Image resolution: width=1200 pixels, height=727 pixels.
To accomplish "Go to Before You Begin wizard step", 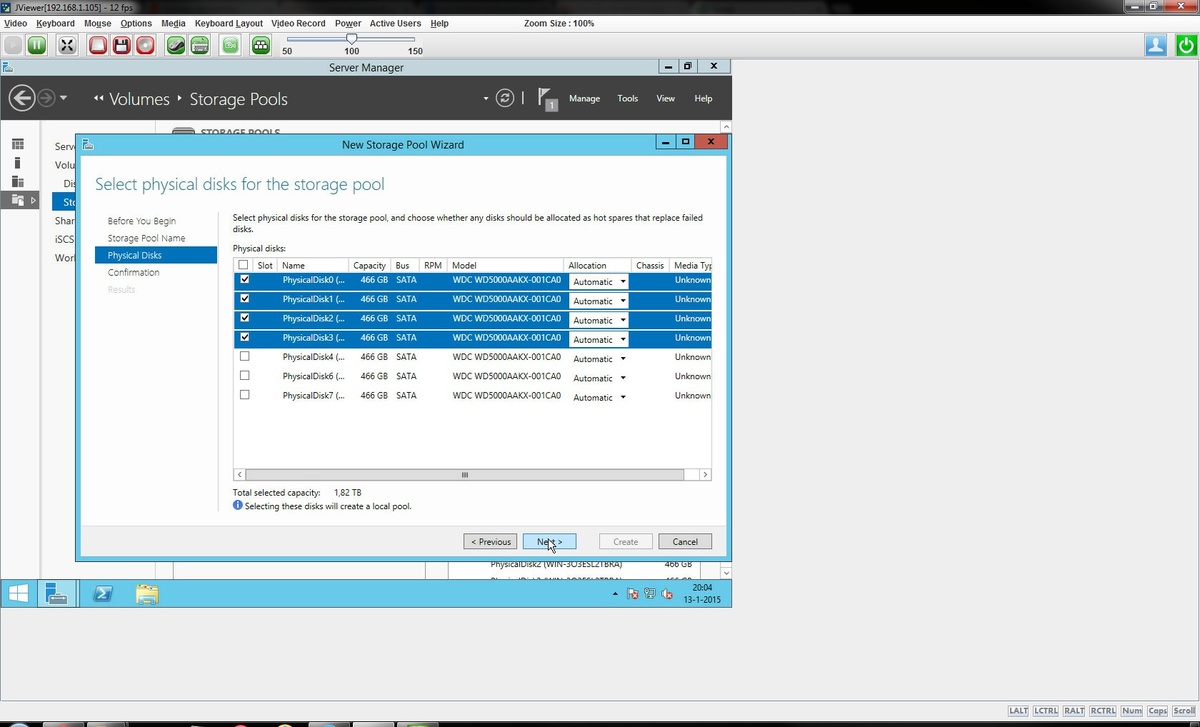I will tap(141, 221).
